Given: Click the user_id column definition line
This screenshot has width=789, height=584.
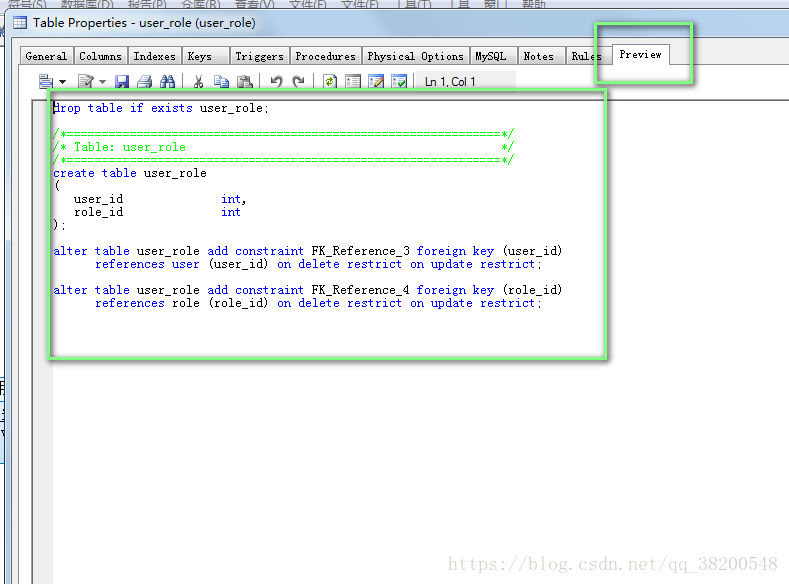Looking at the screenshot, I should (160, 199).
